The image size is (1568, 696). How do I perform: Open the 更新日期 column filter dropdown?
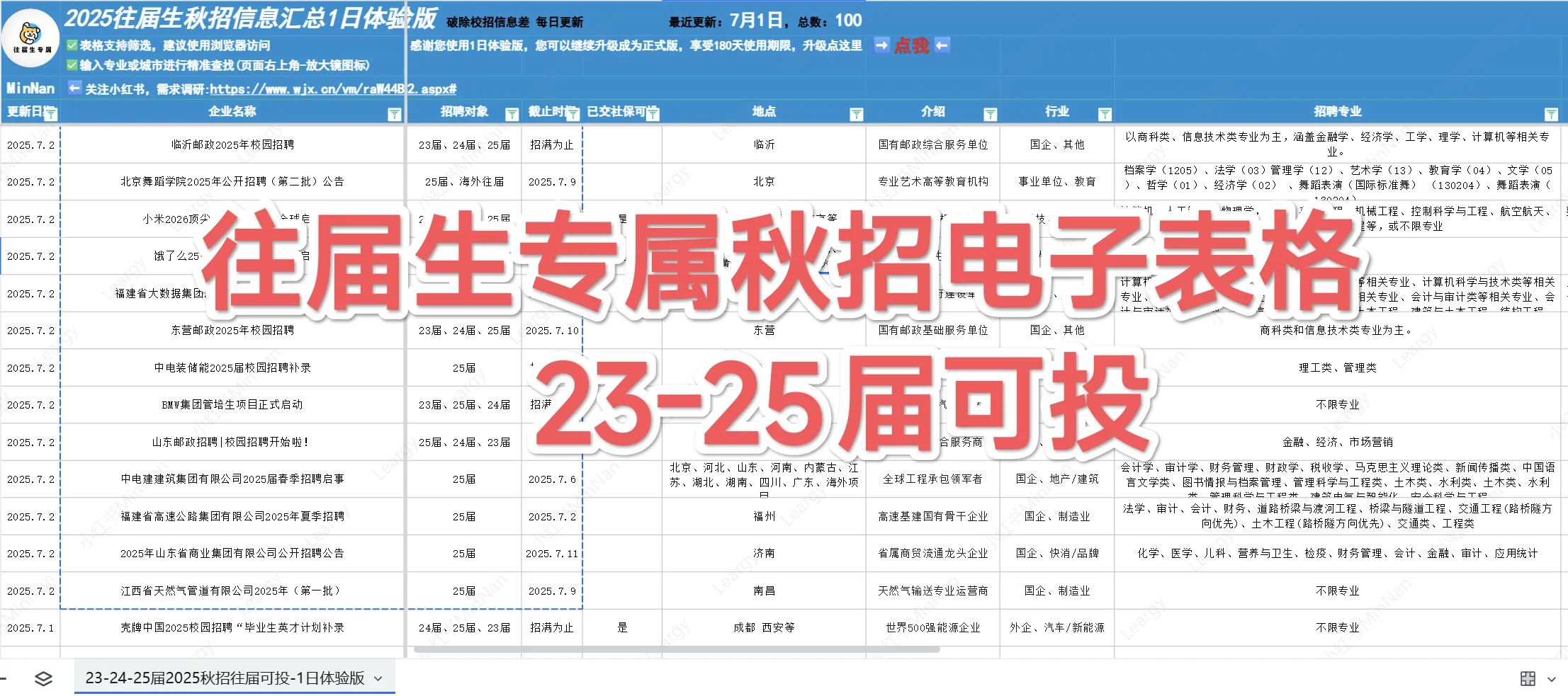50,113
